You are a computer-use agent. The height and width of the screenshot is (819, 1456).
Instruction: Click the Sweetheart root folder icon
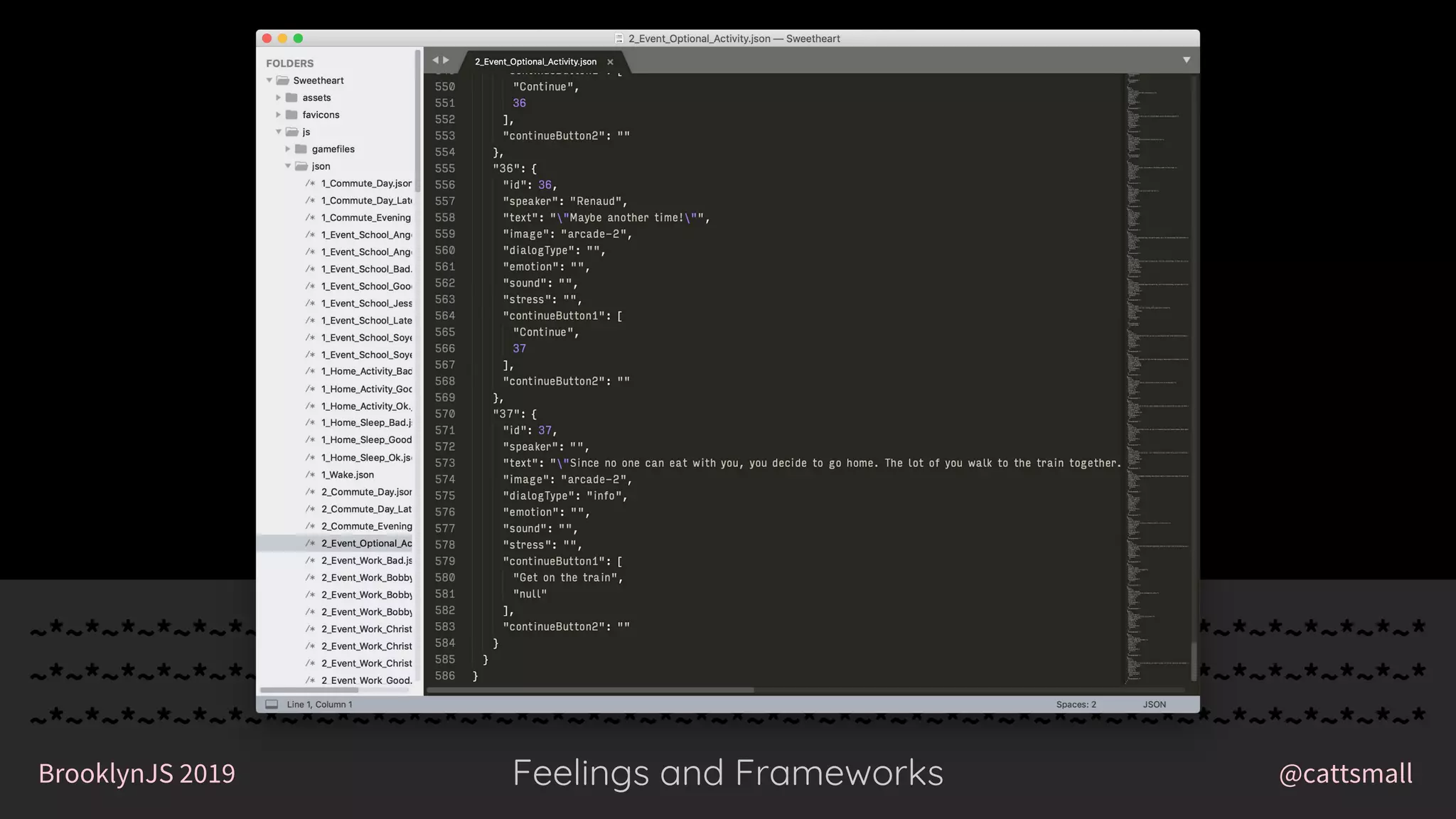(282, 80)
